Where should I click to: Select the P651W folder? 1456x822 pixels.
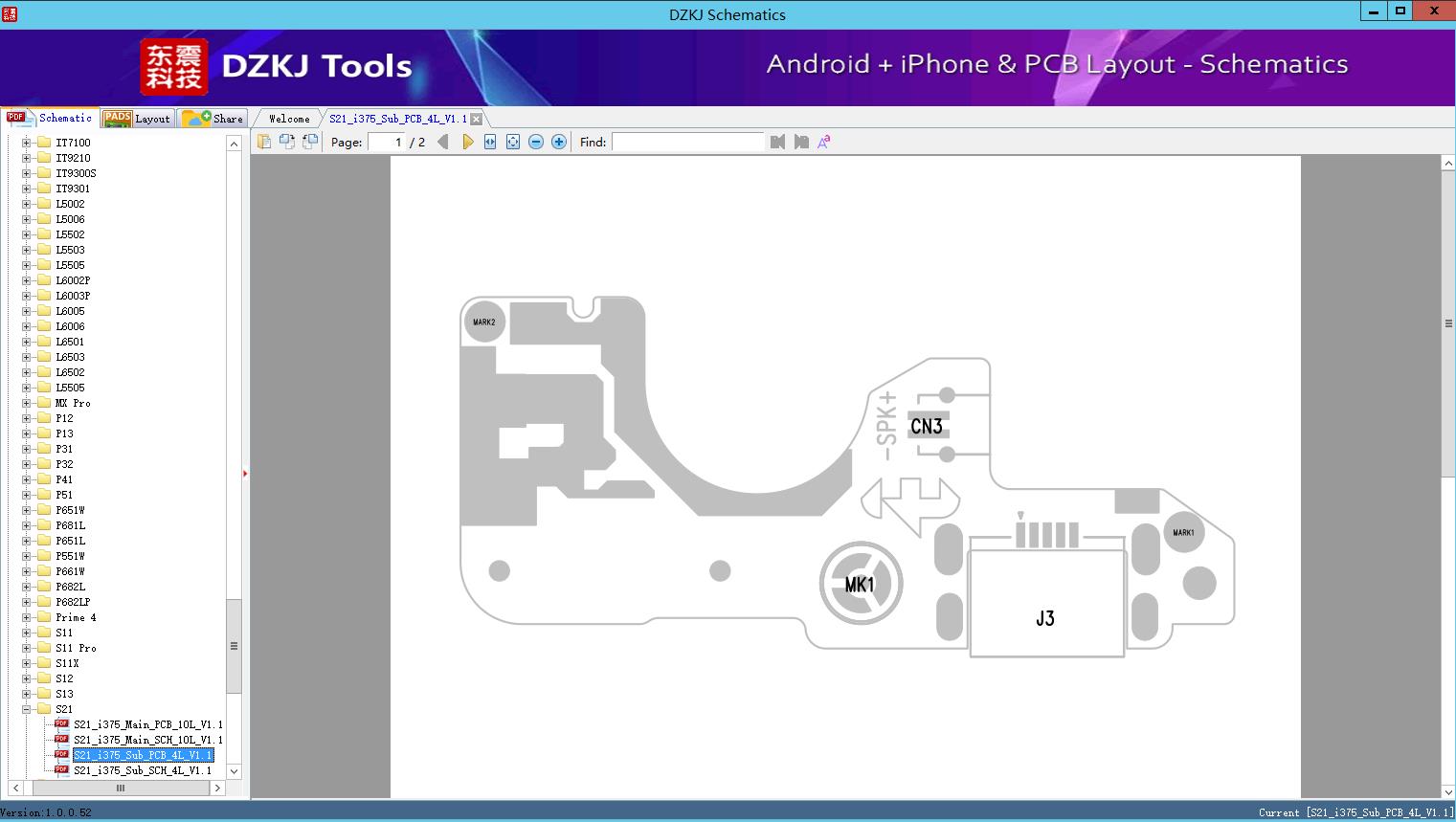coord(70,510)
